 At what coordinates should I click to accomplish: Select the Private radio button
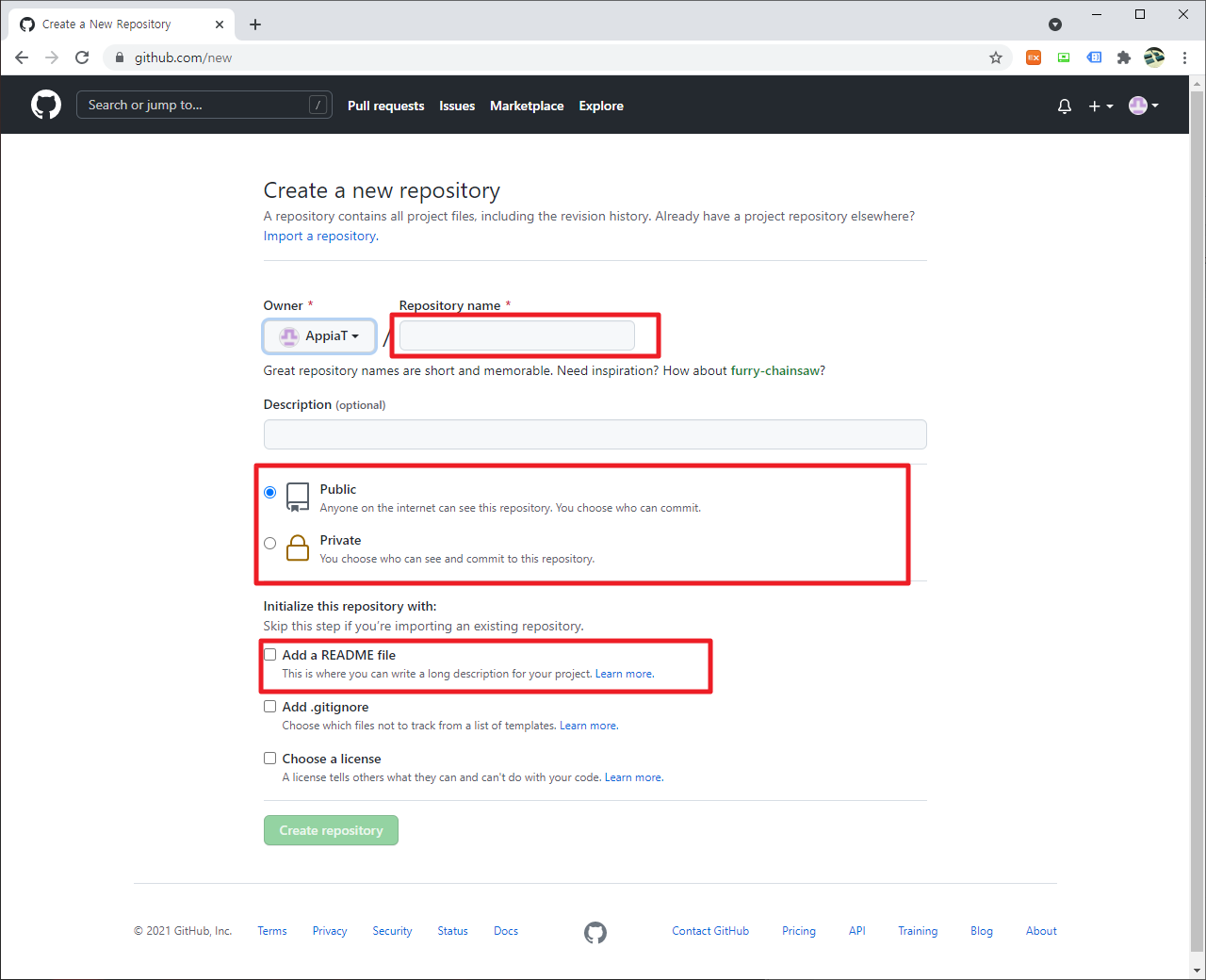pos(270,543)
